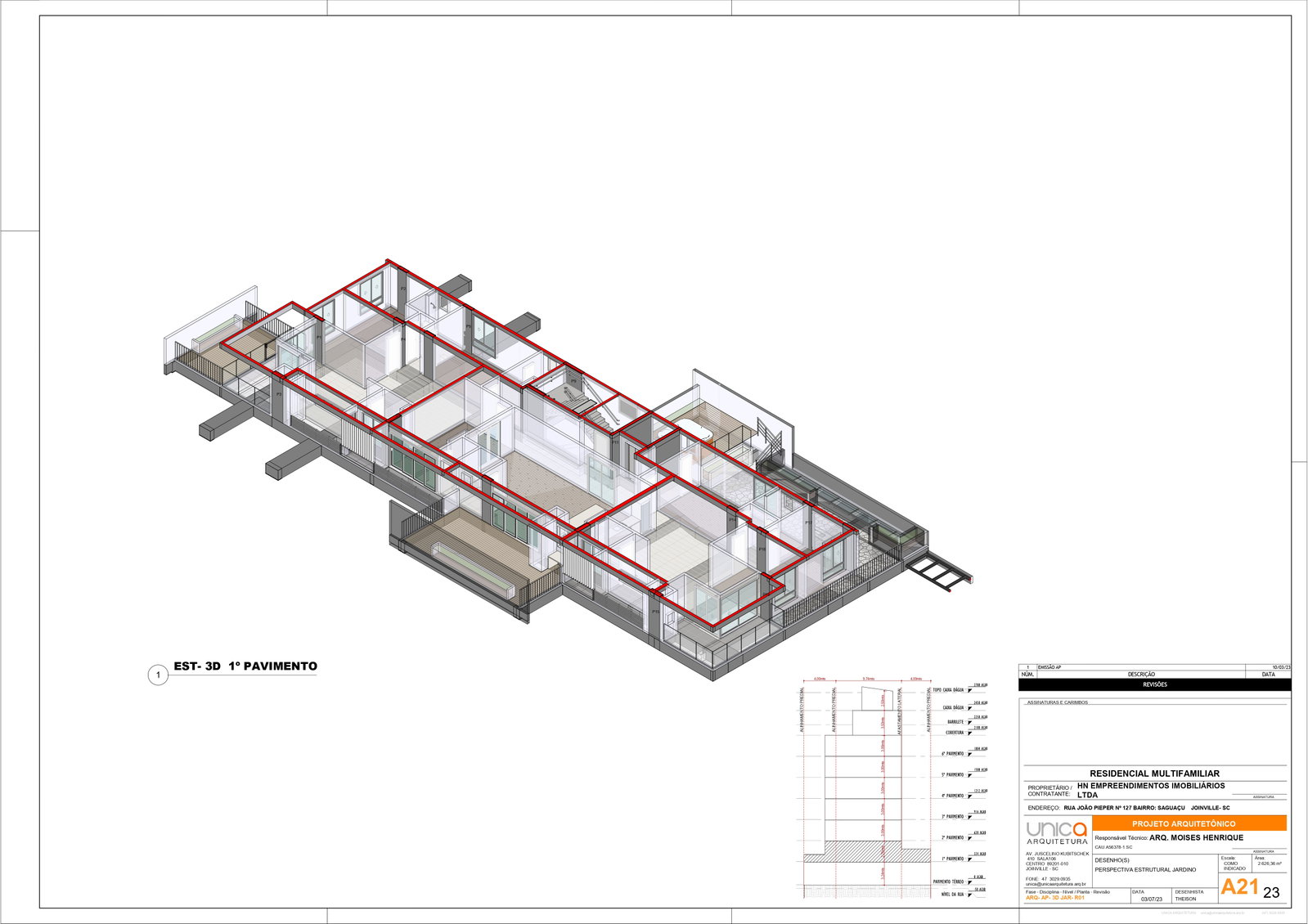Click the draftsman name 'THEISON'
This screenshot has width=1308, height=924.
click(1185, 899)
